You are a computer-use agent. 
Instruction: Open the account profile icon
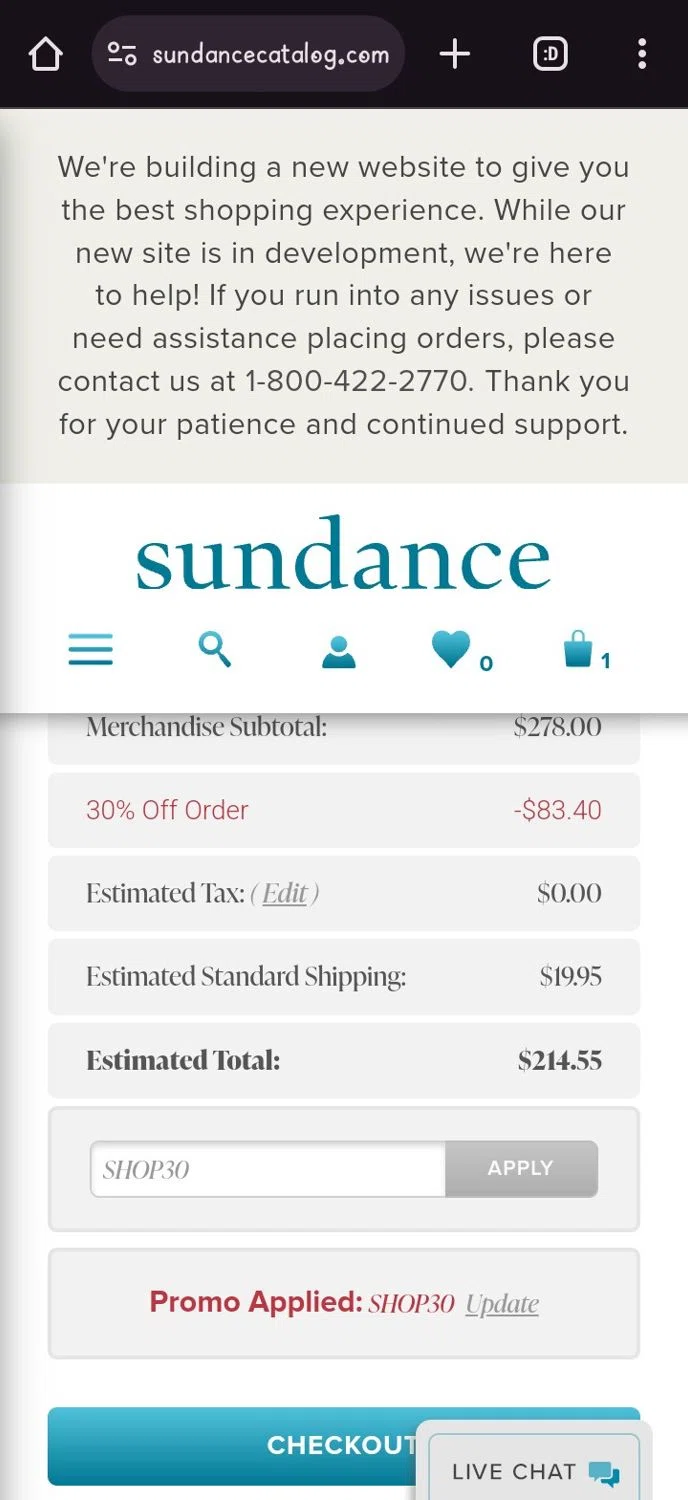339,652
